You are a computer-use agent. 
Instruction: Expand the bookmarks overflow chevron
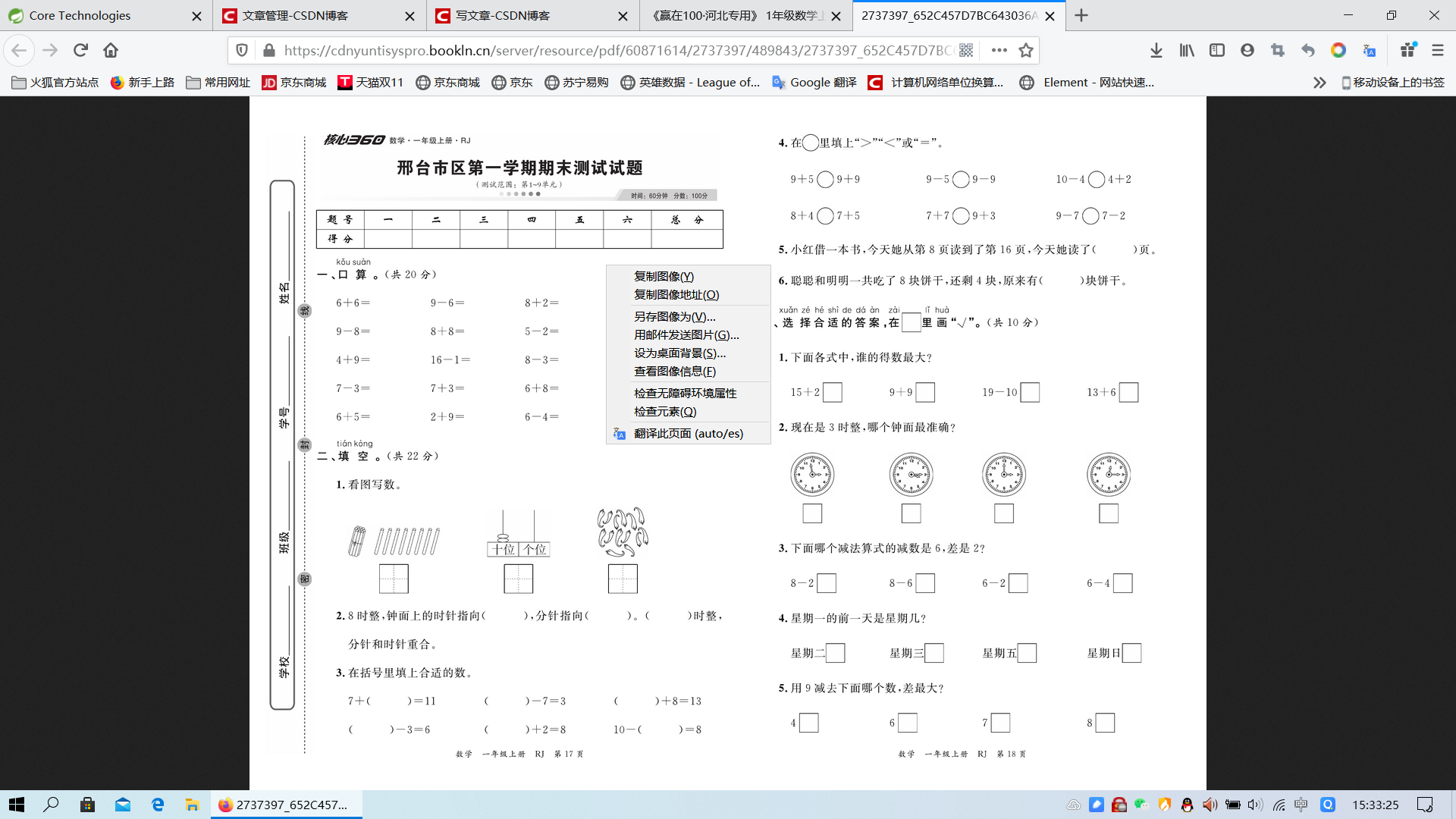[1319, 82]
